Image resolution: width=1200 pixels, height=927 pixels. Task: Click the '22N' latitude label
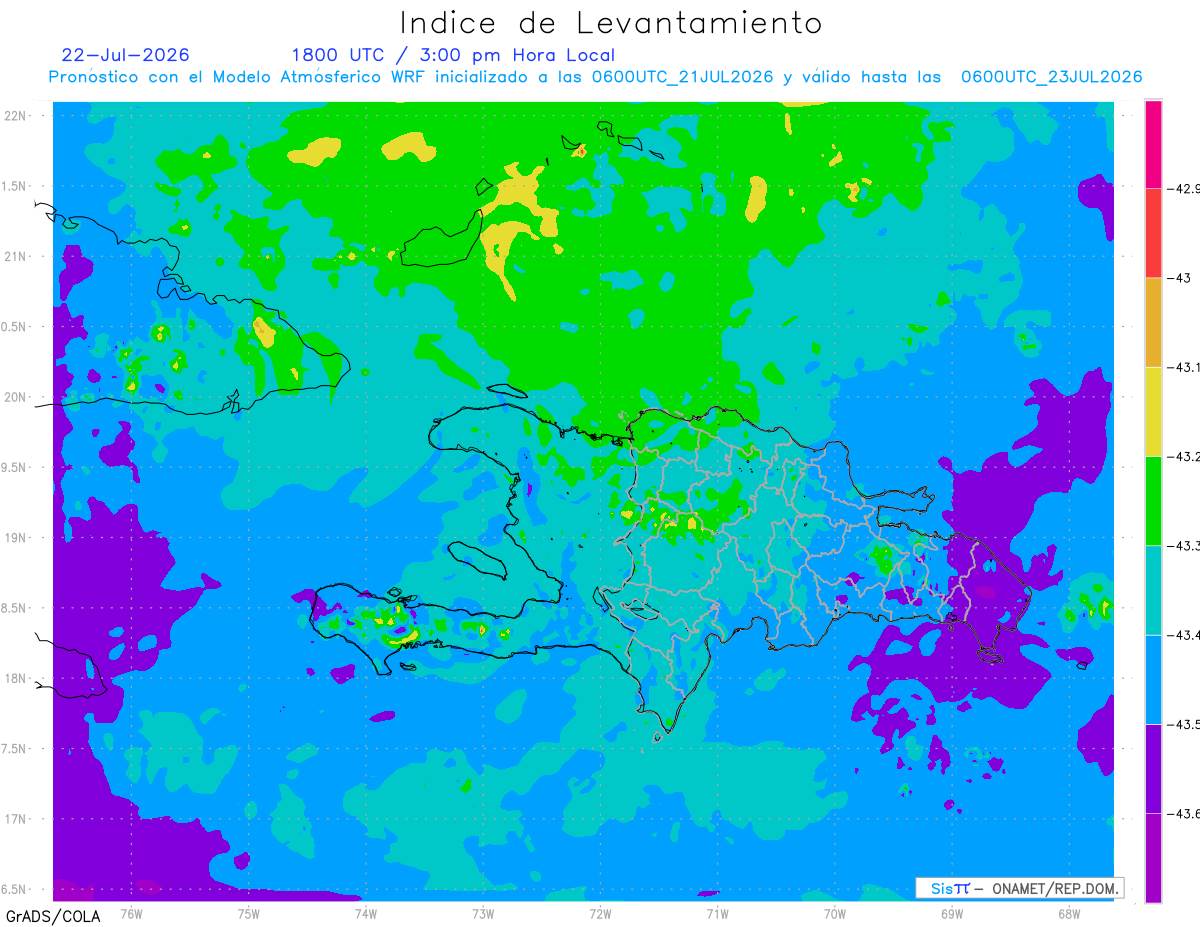(17, 115)
